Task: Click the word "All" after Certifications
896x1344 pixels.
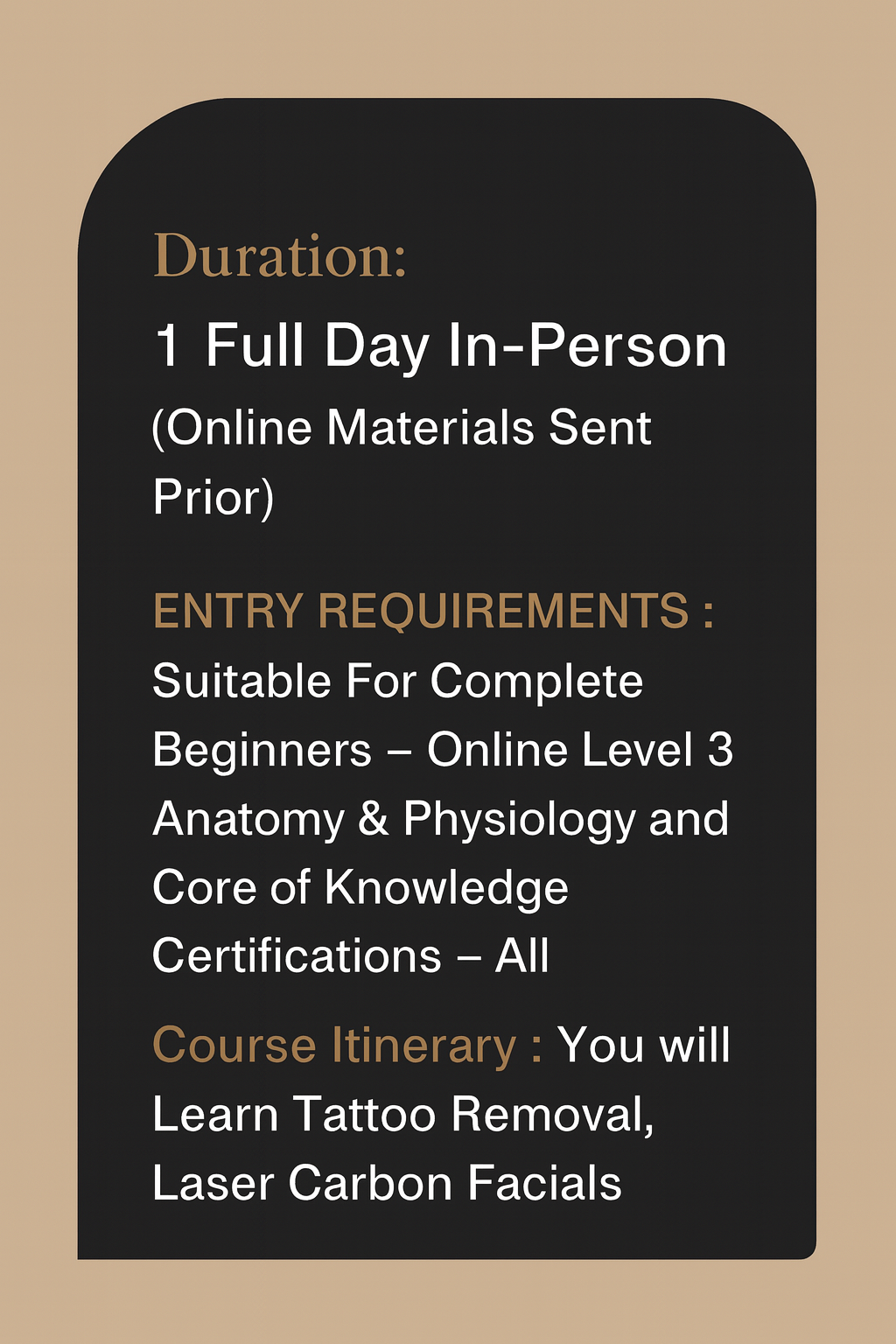Action: click(522, 955)
